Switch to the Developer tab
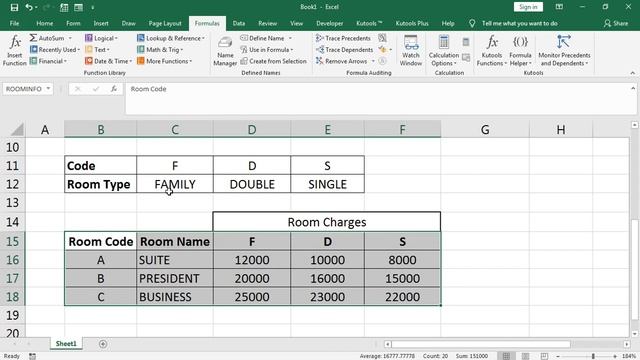 329,23
